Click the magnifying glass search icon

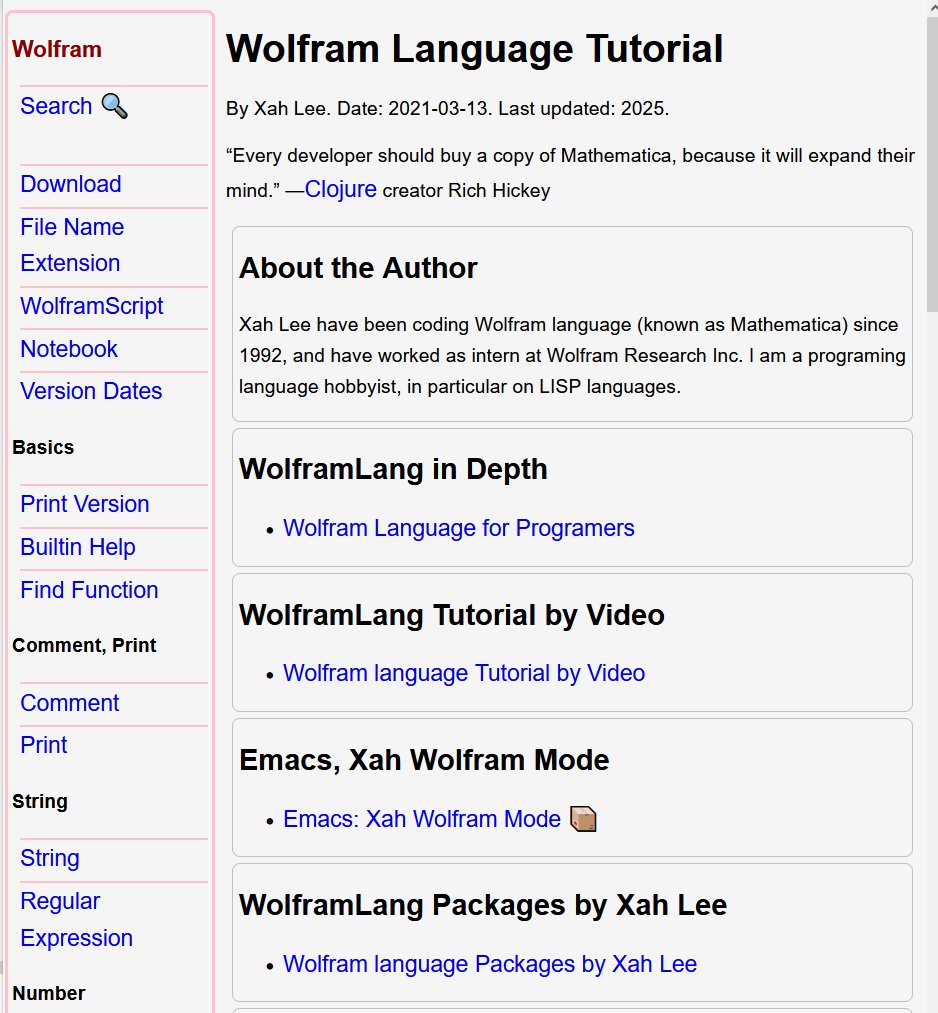pyautogui.click(x=114, y=106)
